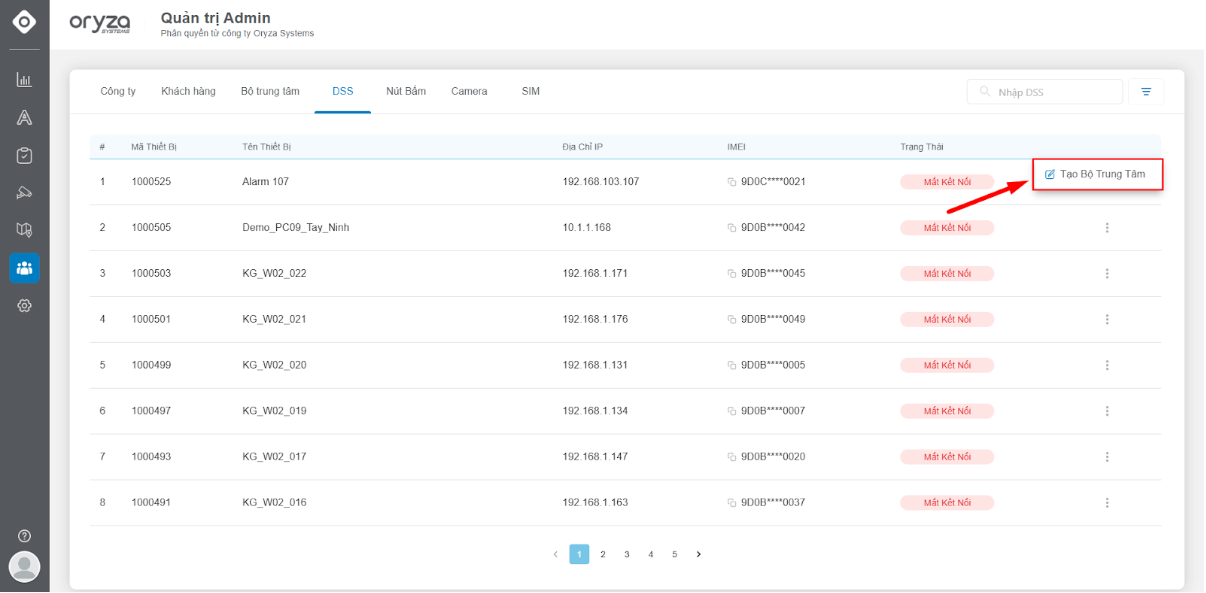Click device code 1000497
The width and height of the screenshot is (1206, 593).
click(x=151, y=411)
